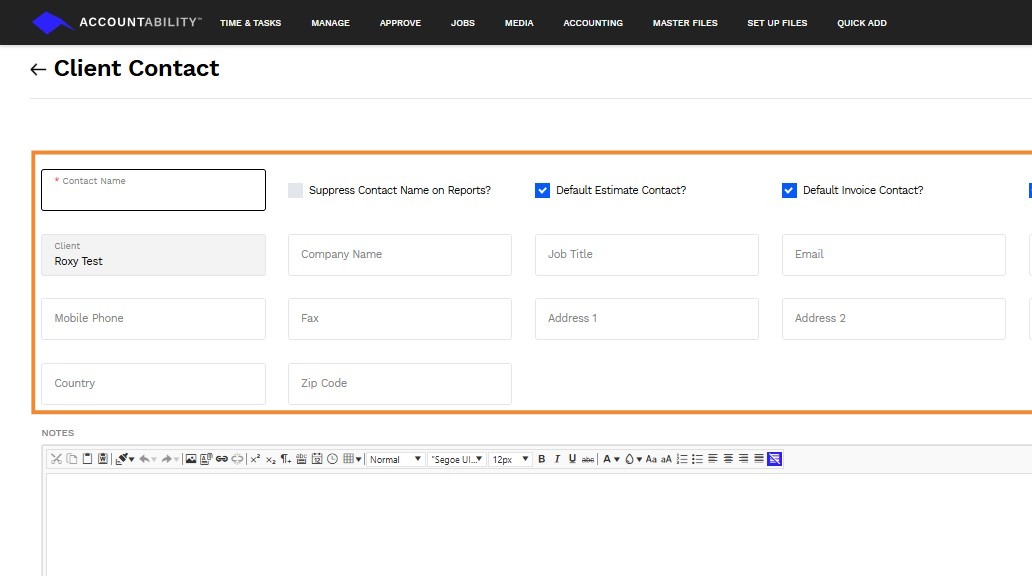Viewport: 1032px width, 576px height.
Task: Click the Company Name field
Action: point(400,255)
